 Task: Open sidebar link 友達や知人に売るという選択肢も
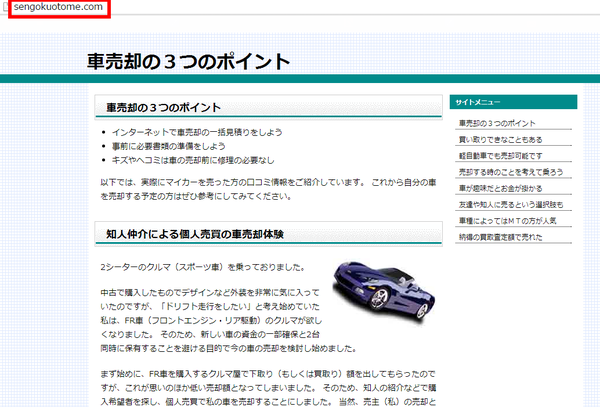(511, 205)
